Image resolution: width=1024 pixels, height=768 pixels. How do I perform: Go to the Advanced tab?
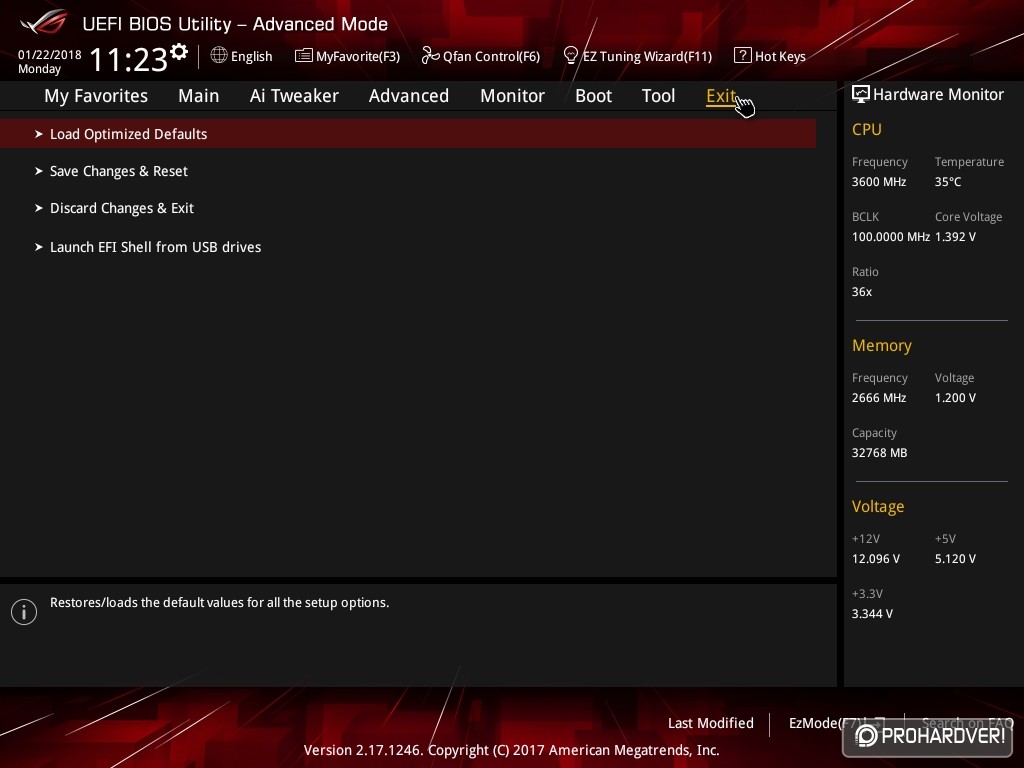[x=409, y=96]
